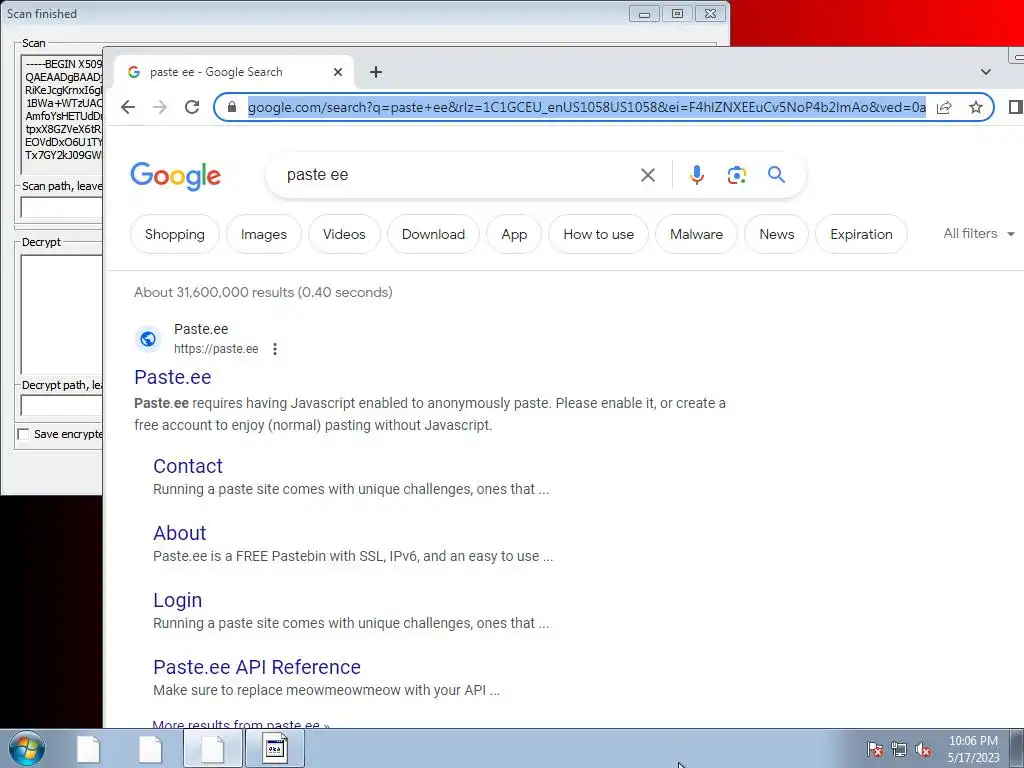Click the Decrypt text area
Viewport: 1024px width, 768px height.
62,315
